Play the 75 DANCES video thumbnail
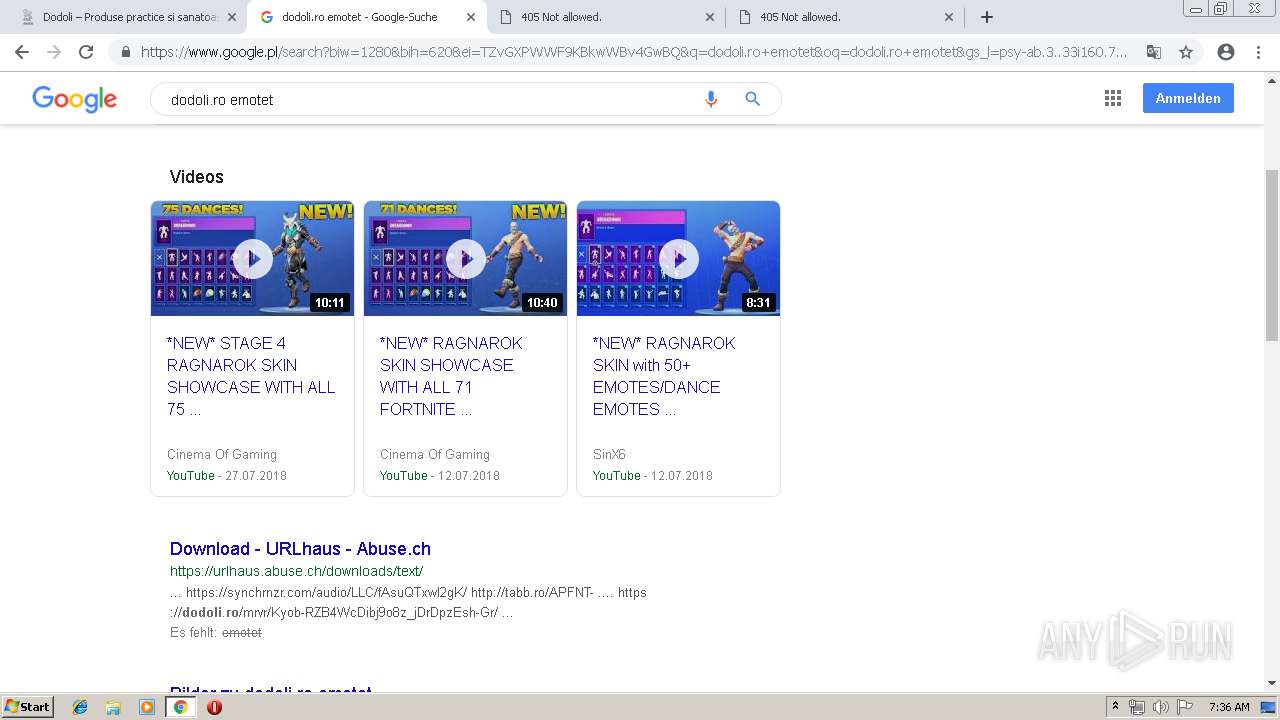1280x720 pixels. click(252, 259)
